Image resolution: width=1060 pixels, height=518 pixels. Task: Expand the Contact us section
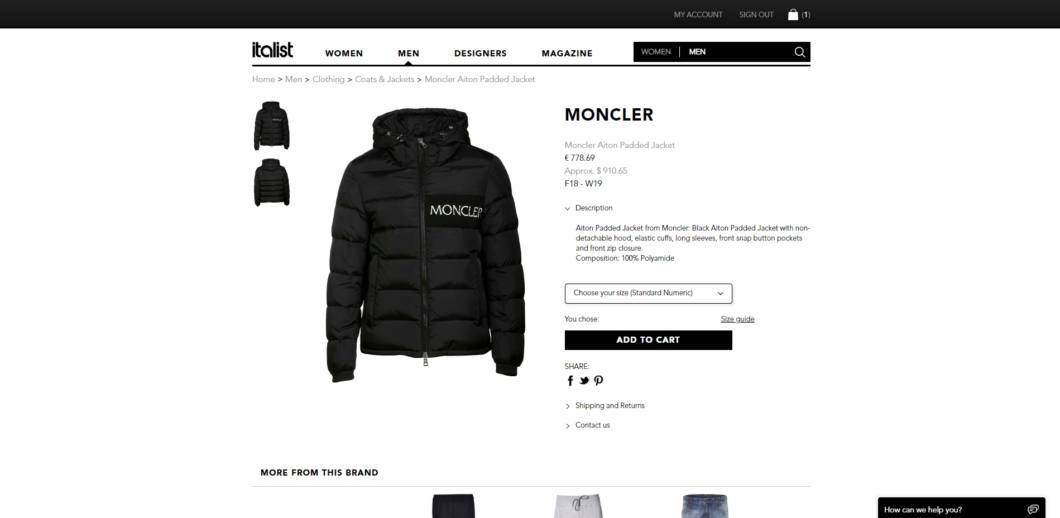point(587,425)
